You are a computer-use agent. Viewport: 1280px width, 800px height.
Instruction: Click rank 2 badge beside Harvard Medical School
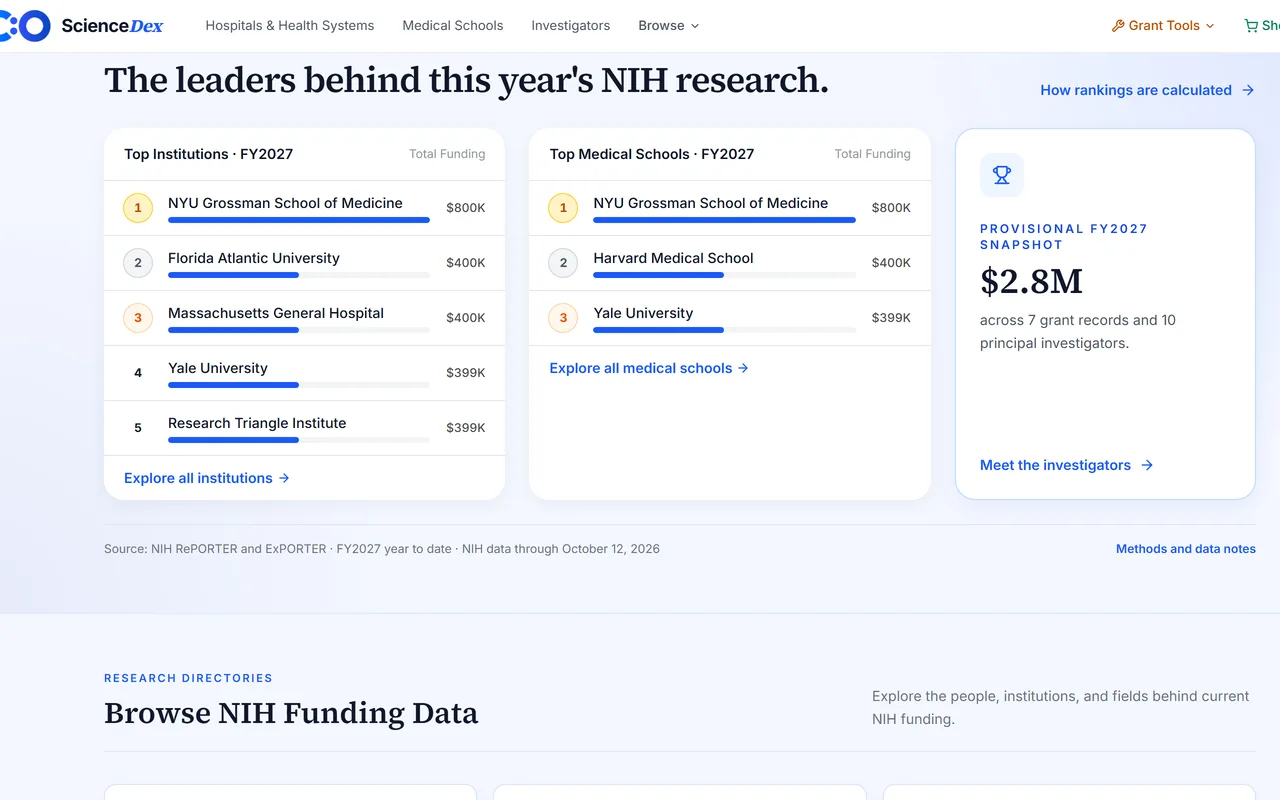pyautogui.click(x=563, y=263)
